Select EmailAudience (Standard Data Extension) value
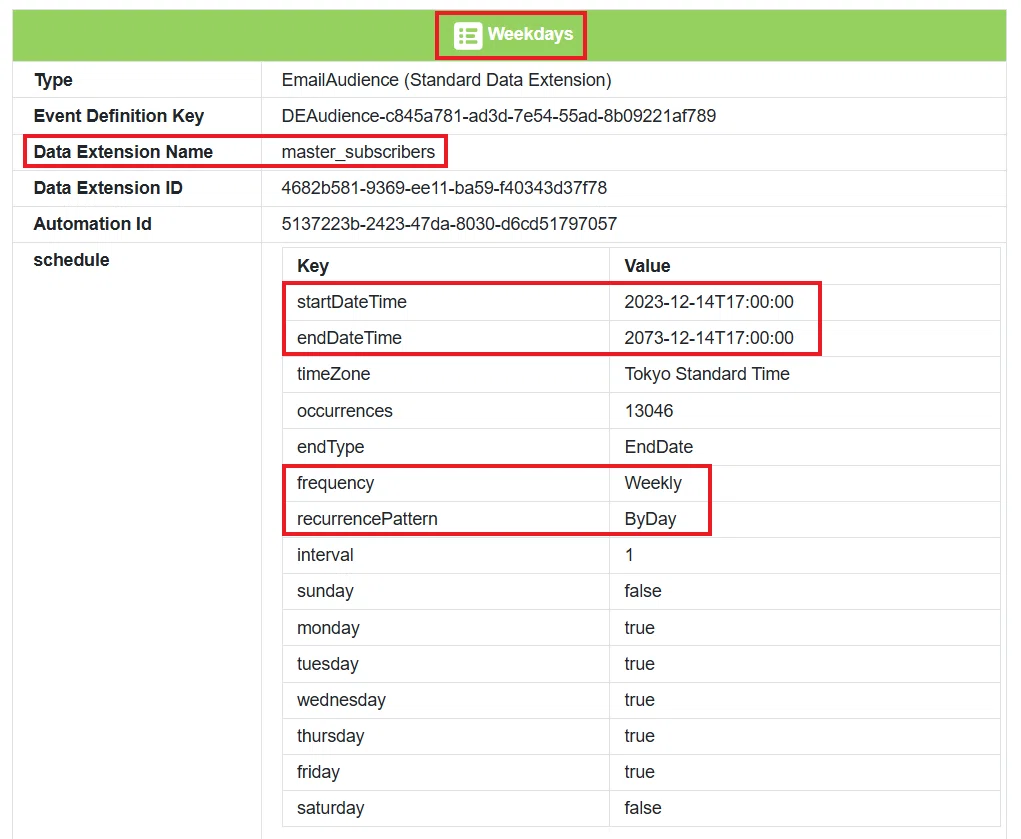Screen dimensions: 1021x839 tap(446, 80)
